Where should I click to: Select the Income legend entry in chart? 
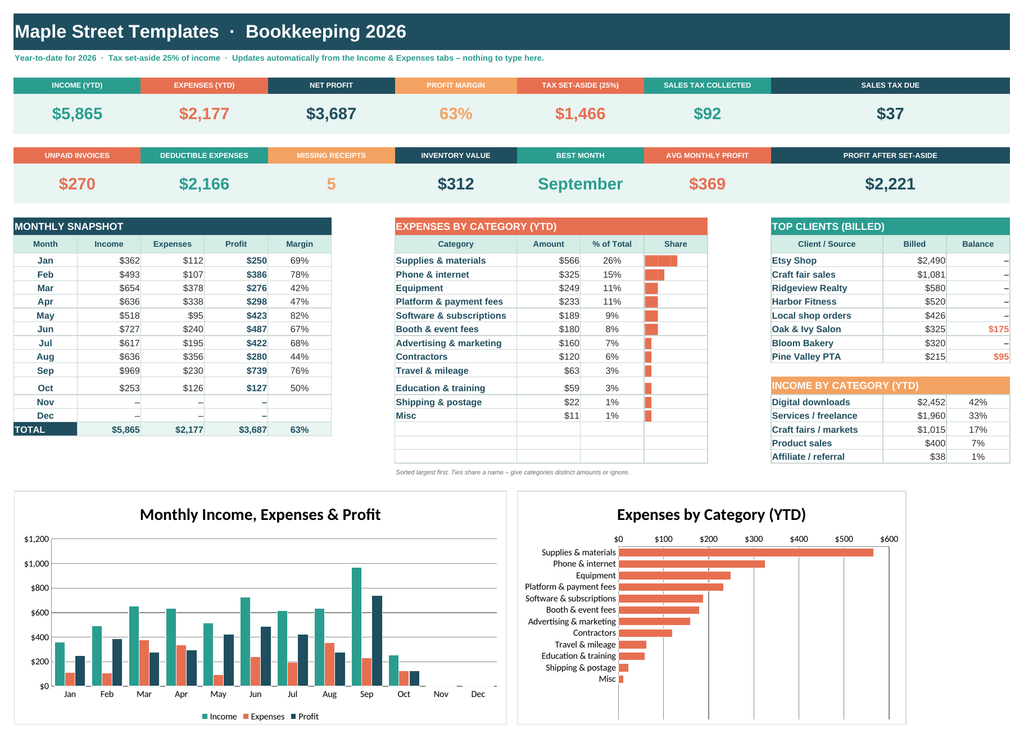(x=219, y=716)
